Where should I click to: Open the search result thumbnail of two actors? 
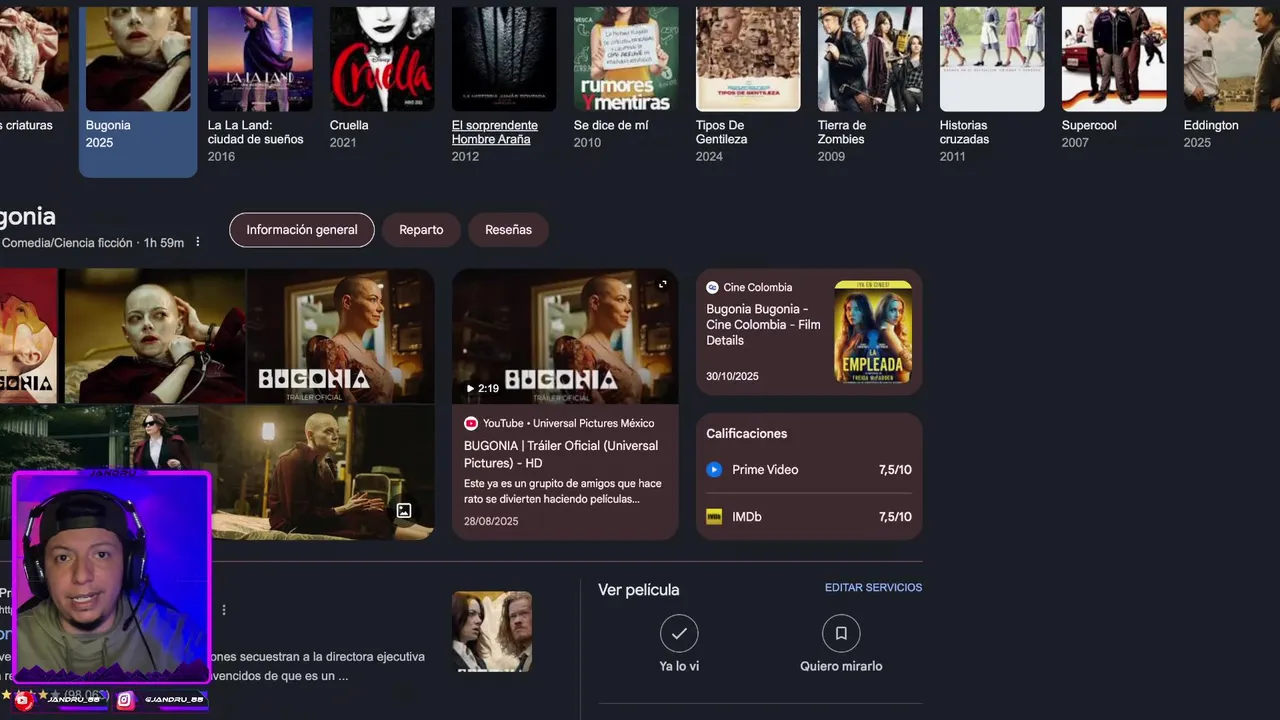pyautogui.click(x=492, y=631)
